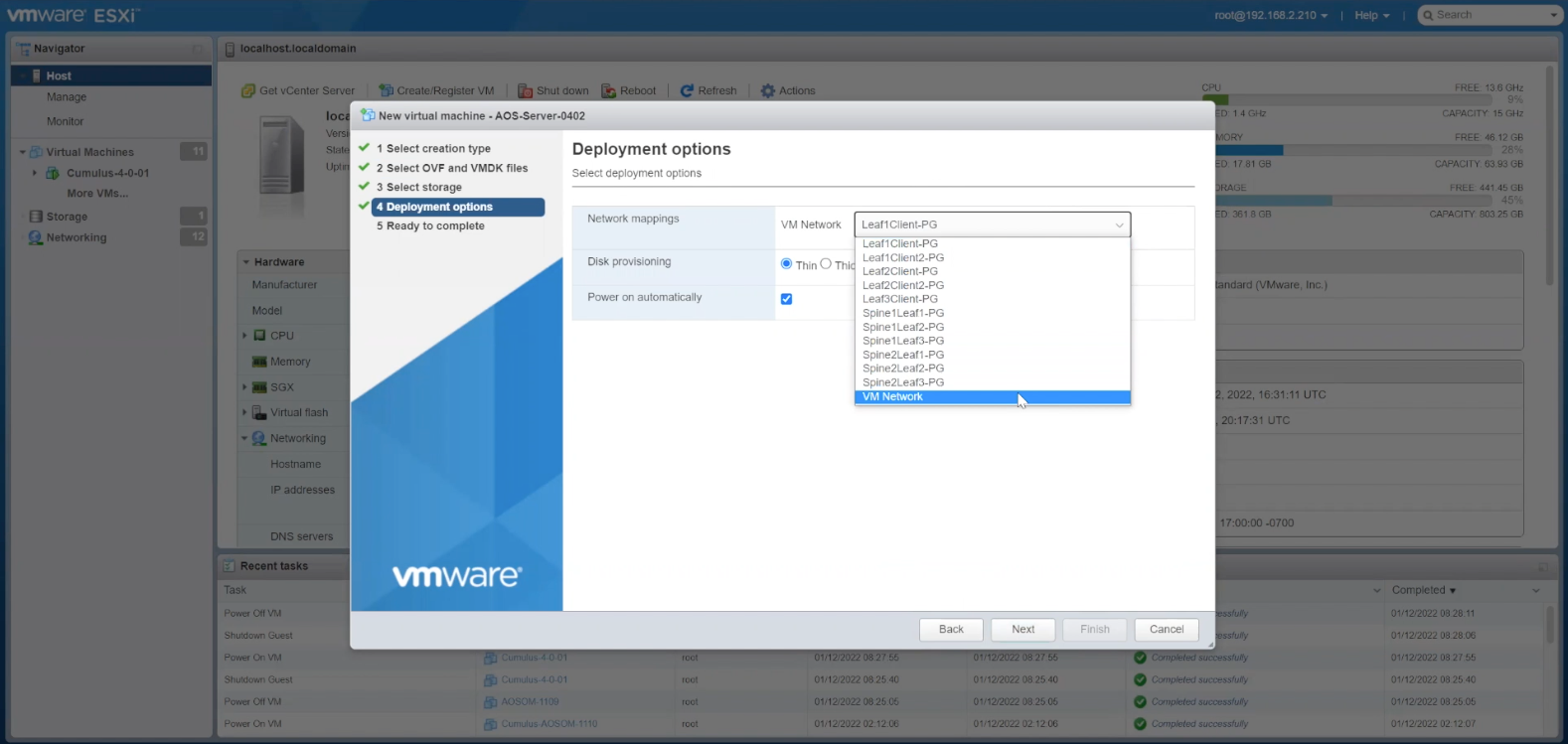Open Monitor under Host in Navigator
Image resolution: width=1568 pixels, height=744 pixels.
click(65, 121)
